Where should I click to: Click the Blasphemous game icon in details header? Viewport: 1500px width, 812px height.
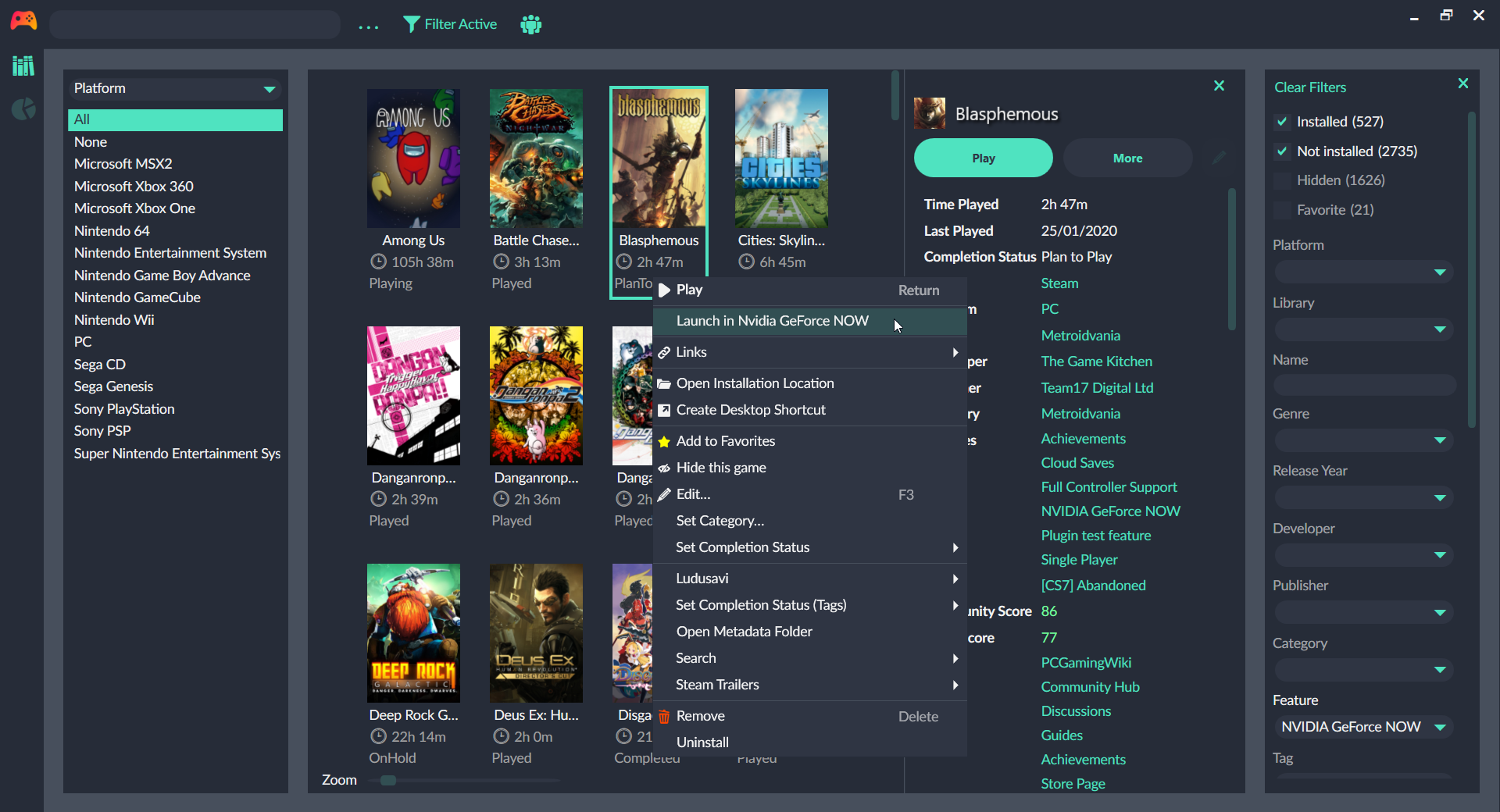click(930, 114)
